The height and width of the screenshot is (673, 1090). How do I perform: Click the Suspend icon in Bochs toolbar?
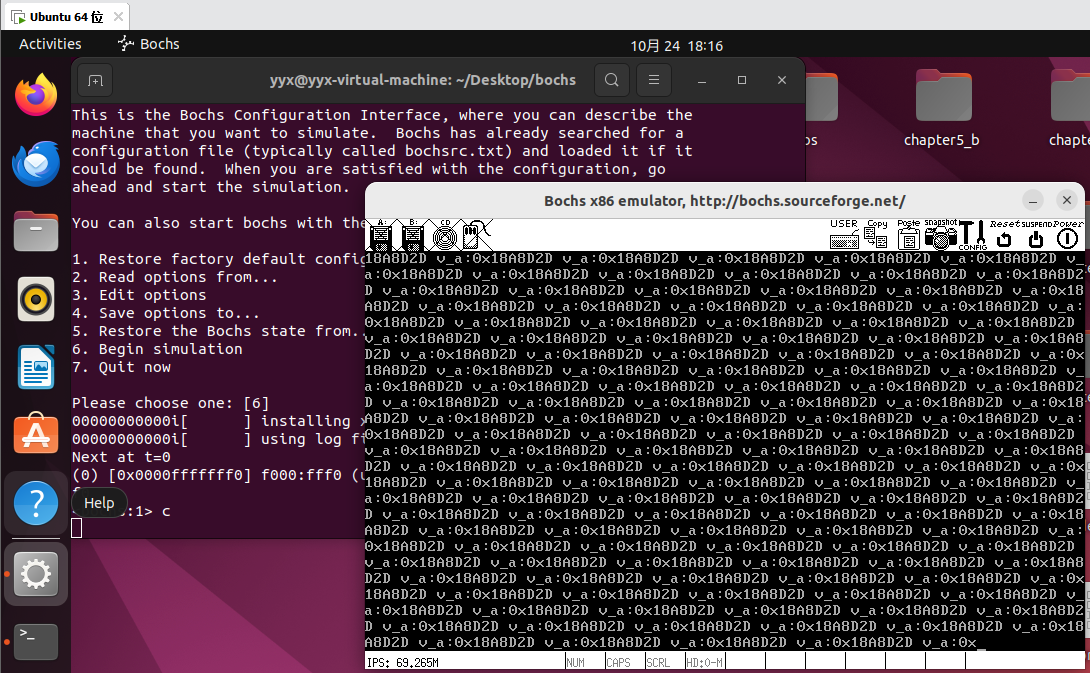pos(1036,235)
